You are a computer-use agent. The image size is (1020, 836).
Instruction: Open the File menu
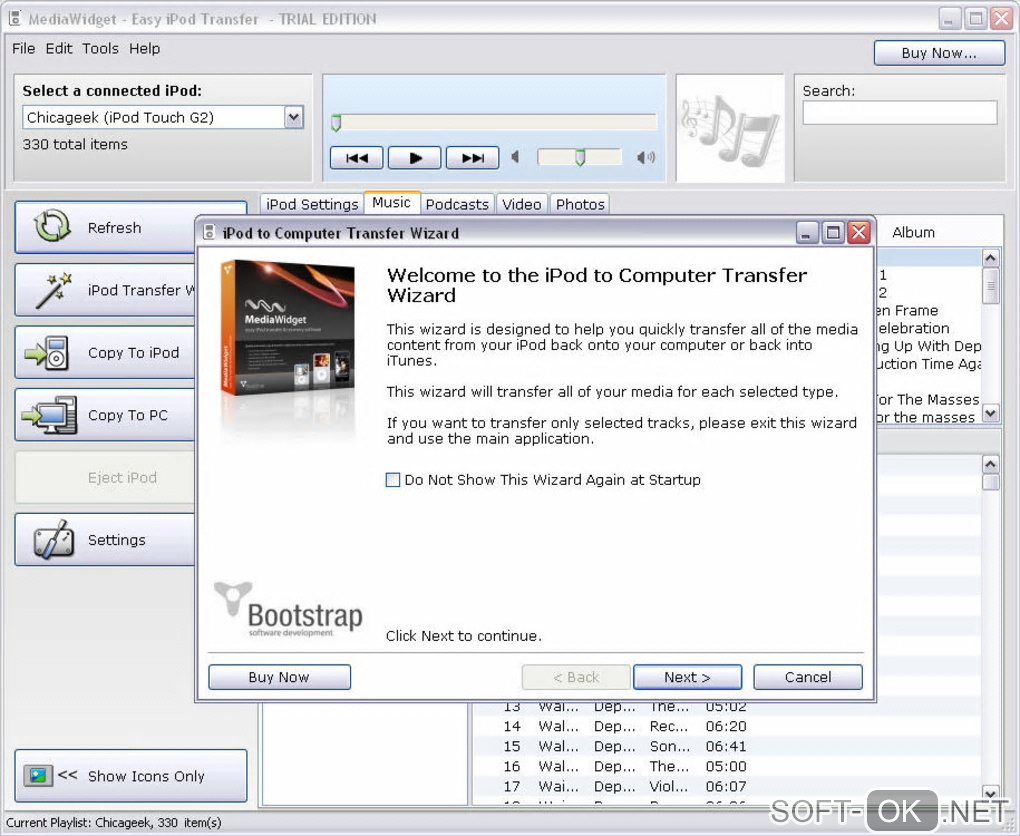point(23,49)
